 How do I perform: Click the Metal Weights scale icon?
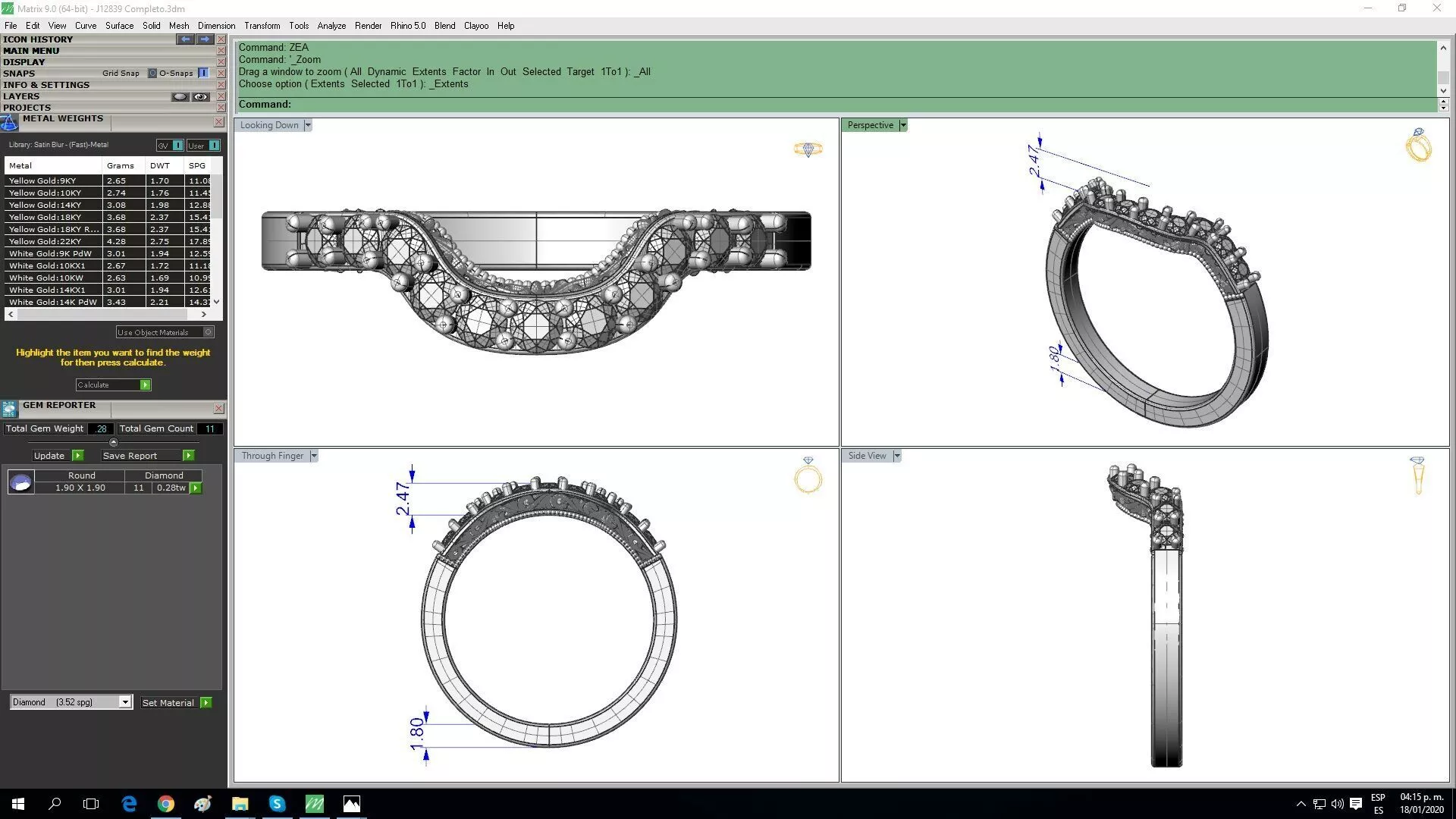click(9, 123)
